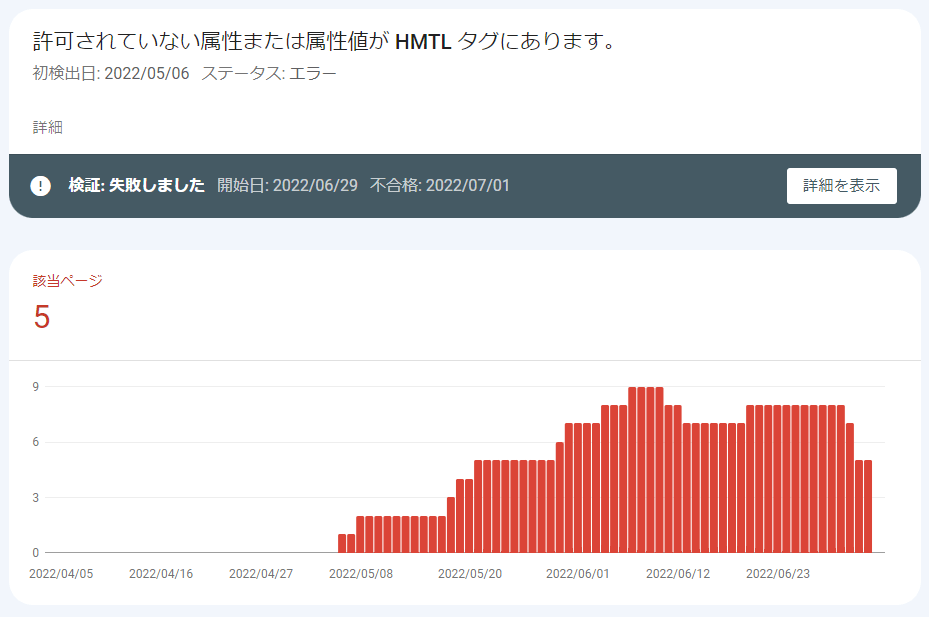Click the 2022/06/23 x-axis date label

pyautogui.click(x=778, y=575)
